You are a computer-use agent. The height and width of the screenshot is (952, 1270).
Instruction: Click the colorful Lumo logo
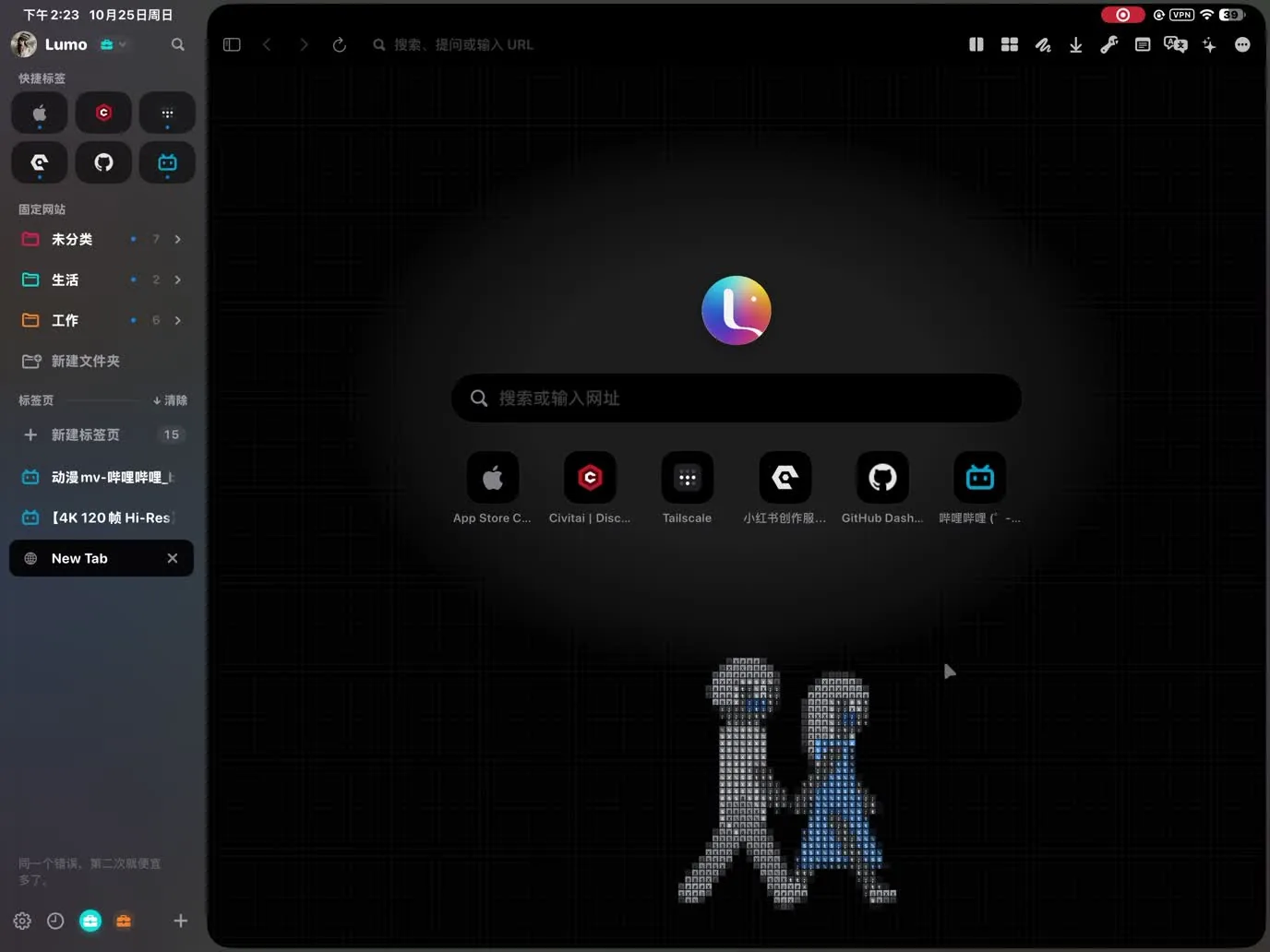[x=737, y=310]
